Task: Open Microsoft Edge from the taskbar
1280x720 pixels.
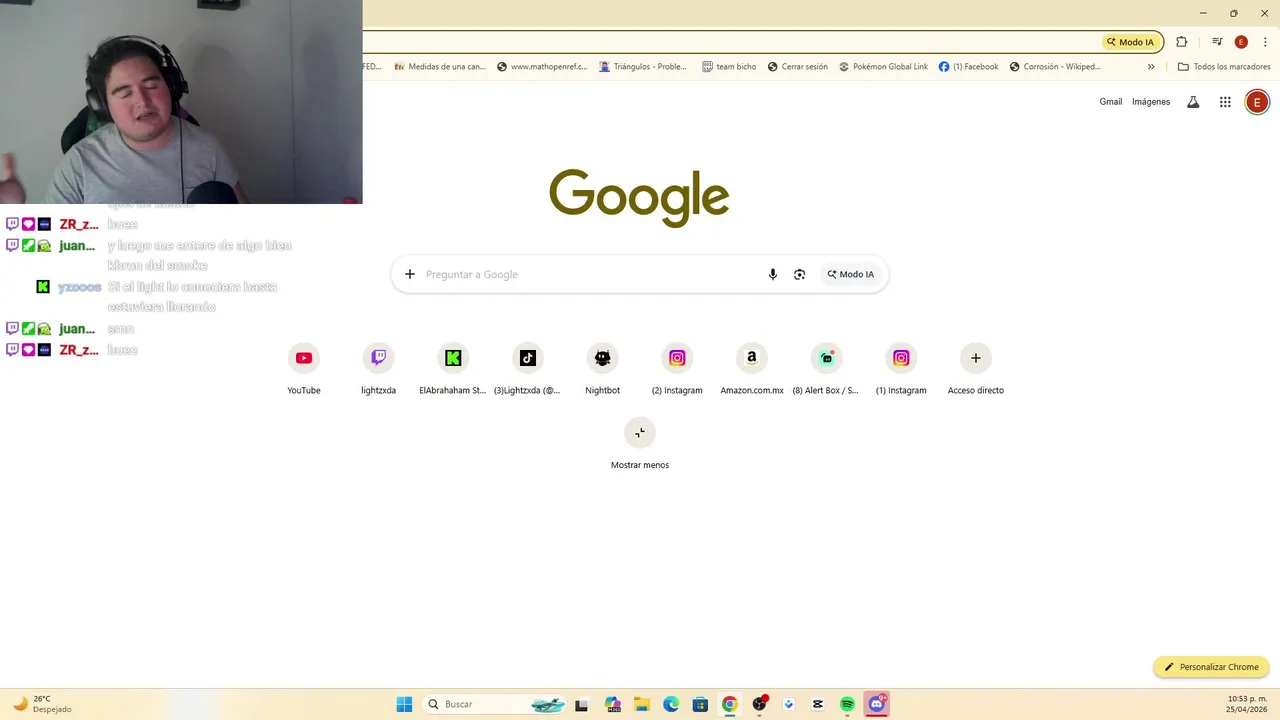Action: tap(671, 704)
